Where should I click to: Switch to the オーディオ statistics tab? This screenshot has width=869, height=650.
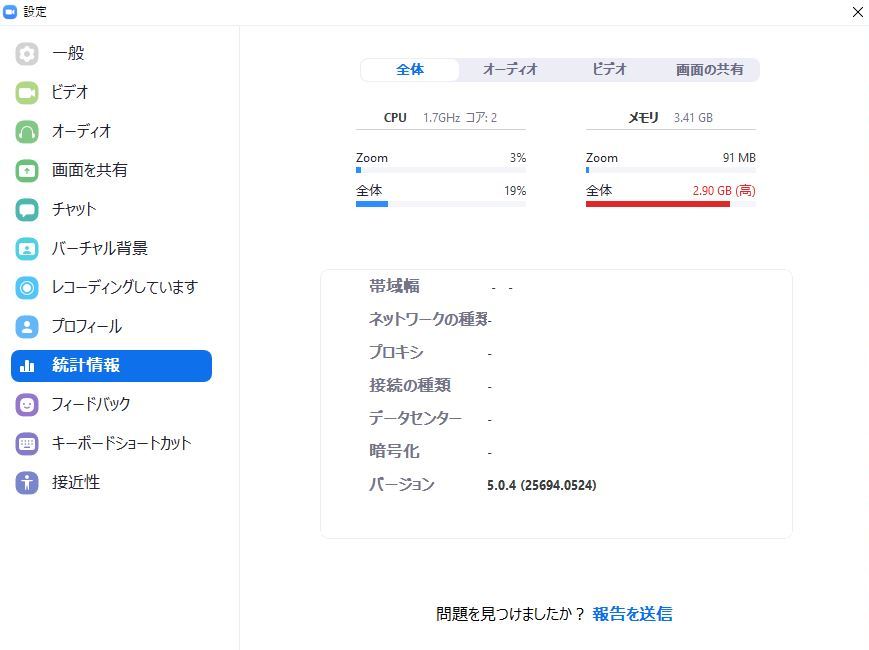pos(510,70)
